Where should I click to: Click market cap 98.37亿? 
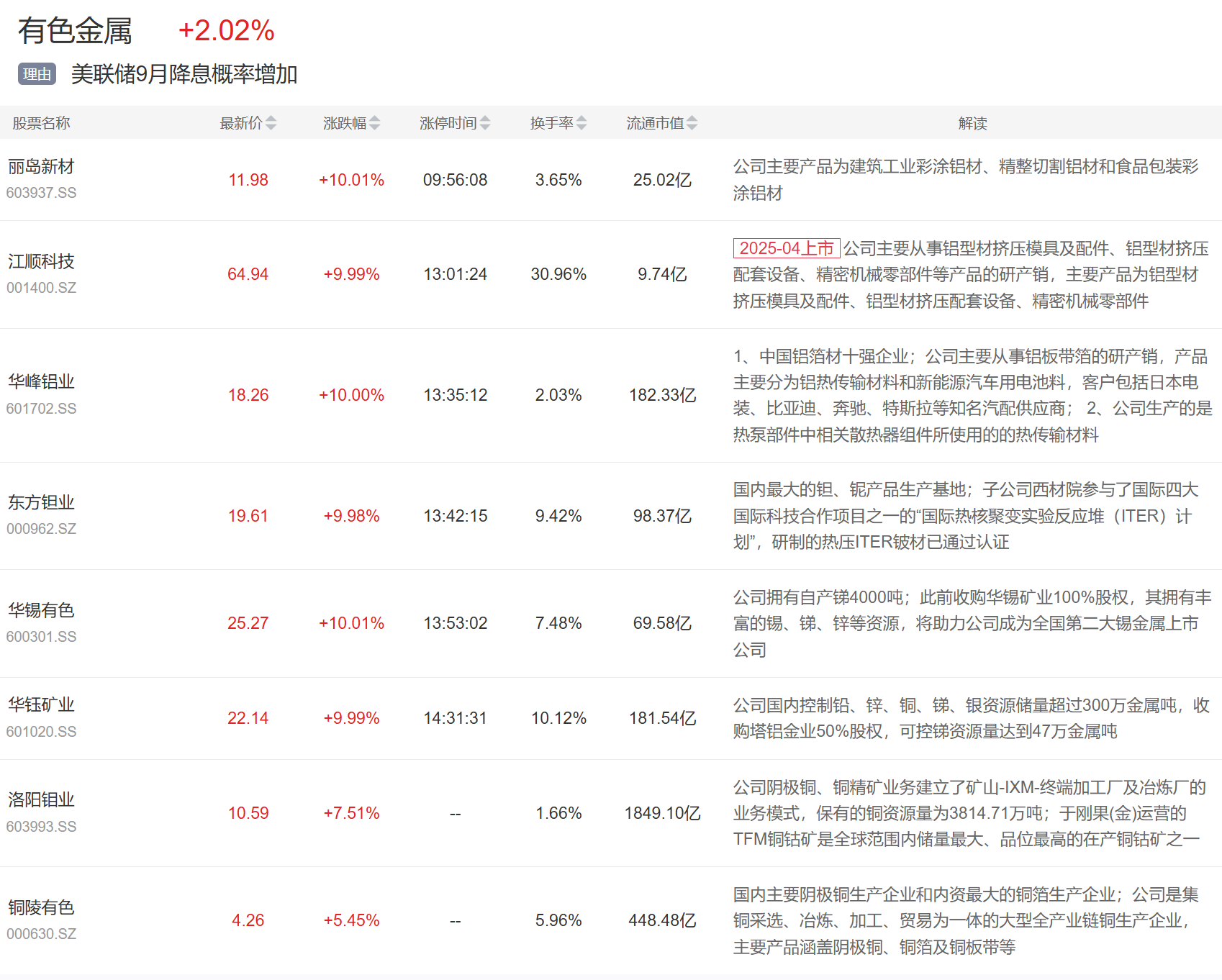(662, 516)
